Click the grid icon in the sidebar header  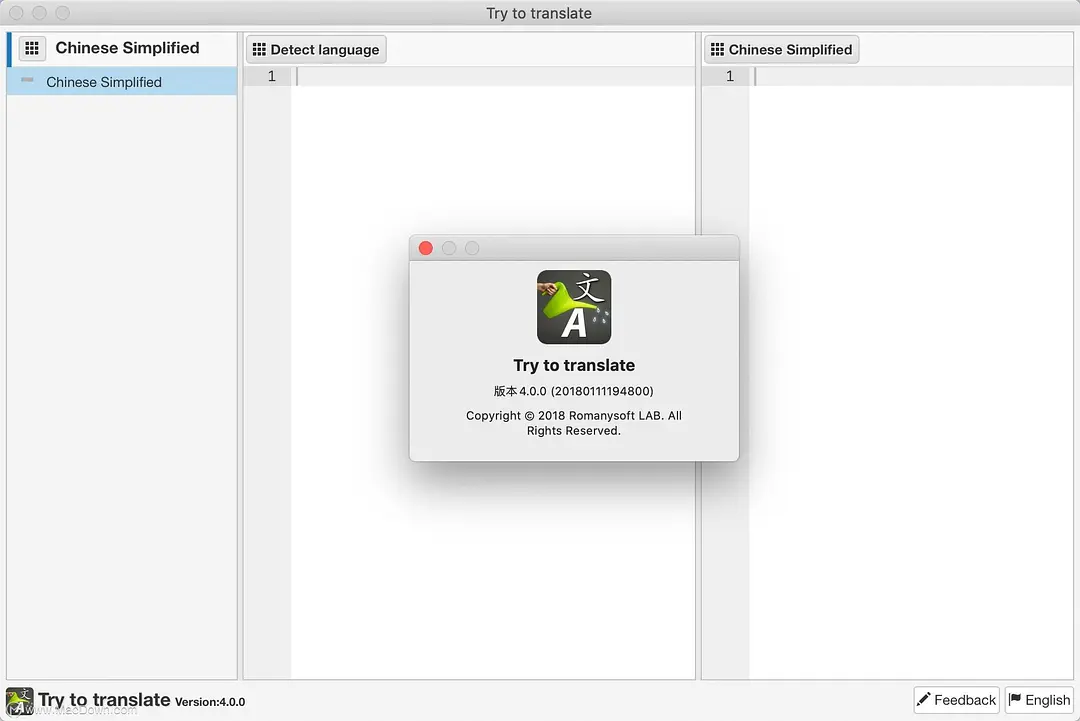coord(32,48)
